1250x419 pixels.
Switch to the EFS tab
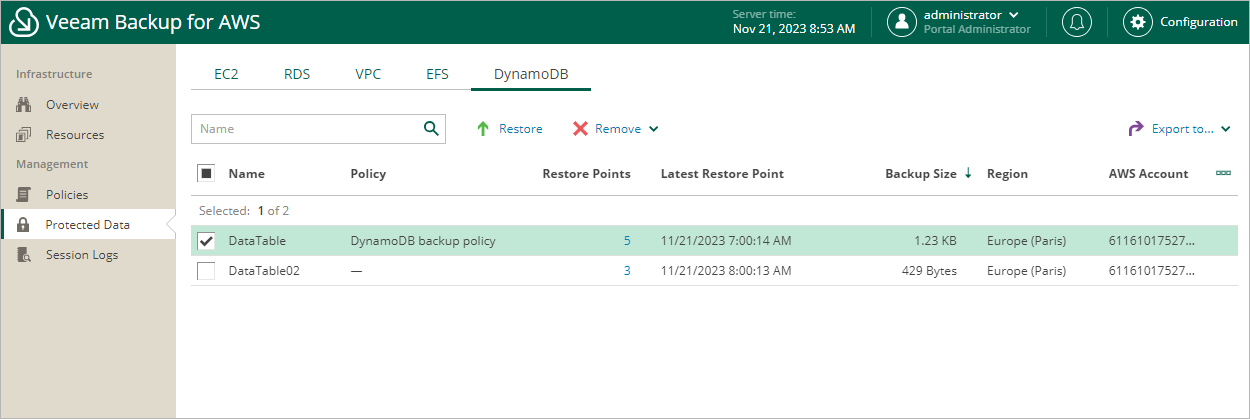pyautogui.click(x=437, y=74)
